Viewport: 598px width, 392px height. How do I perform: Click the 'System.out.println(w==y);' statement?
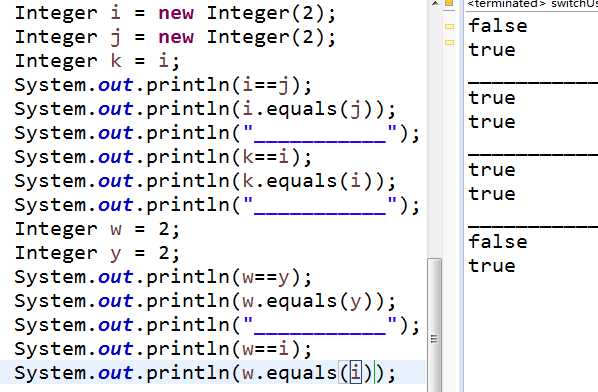163,277
